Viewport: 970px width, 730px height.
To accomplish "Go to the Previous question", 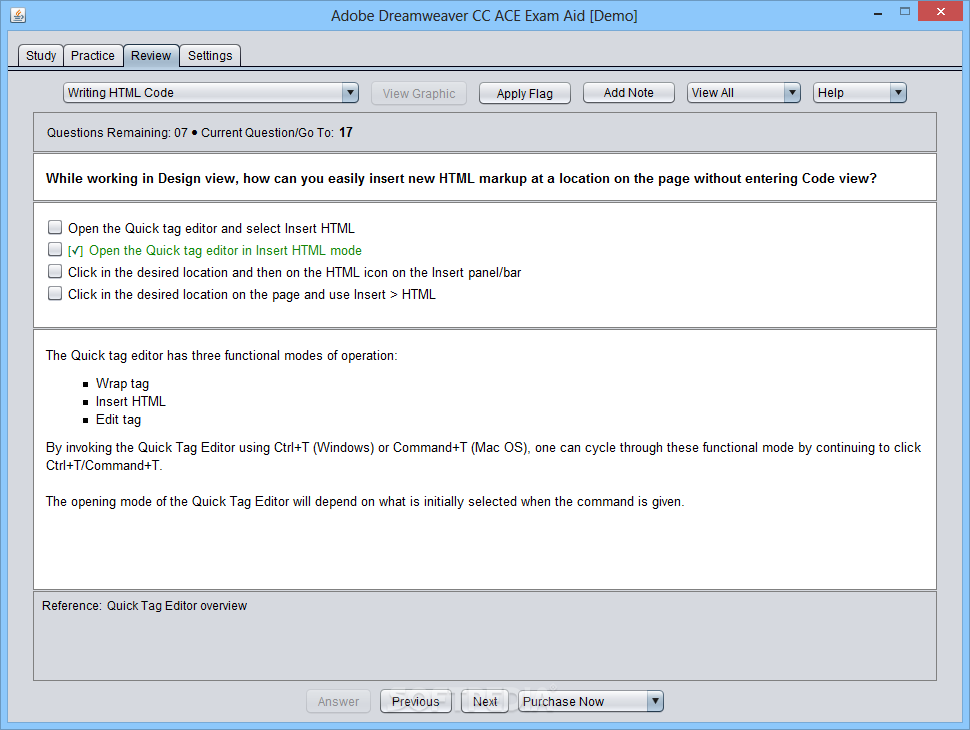I will [x=416, y=702].
